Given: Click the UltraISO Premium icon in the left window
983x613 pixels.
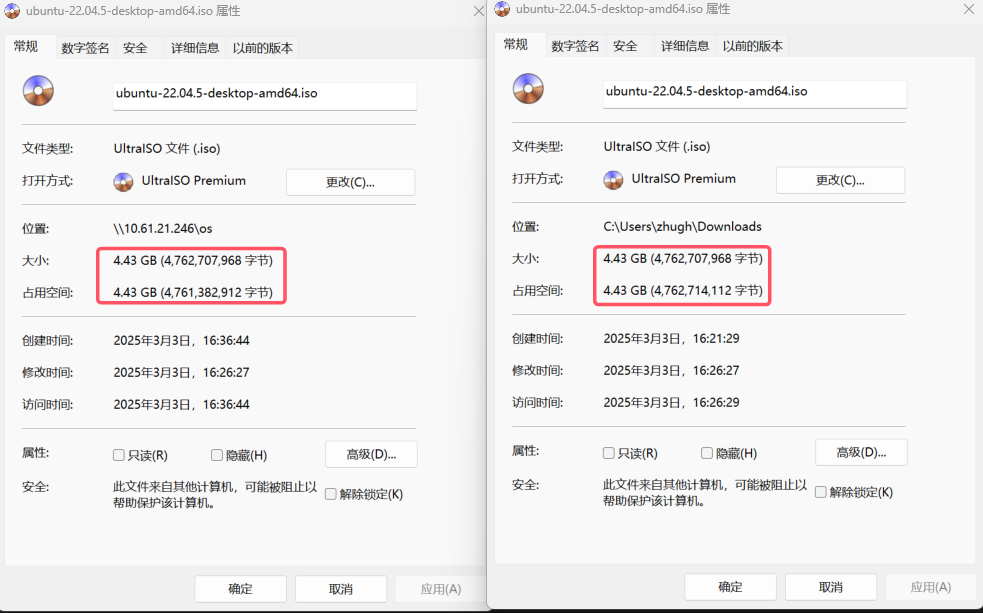Looking at the screenshot, I should click(124, 182).
